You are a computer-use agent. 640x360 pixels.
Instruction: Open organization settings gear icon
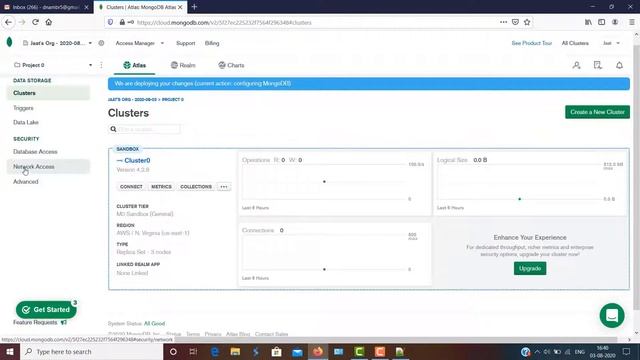coord(101,43)
